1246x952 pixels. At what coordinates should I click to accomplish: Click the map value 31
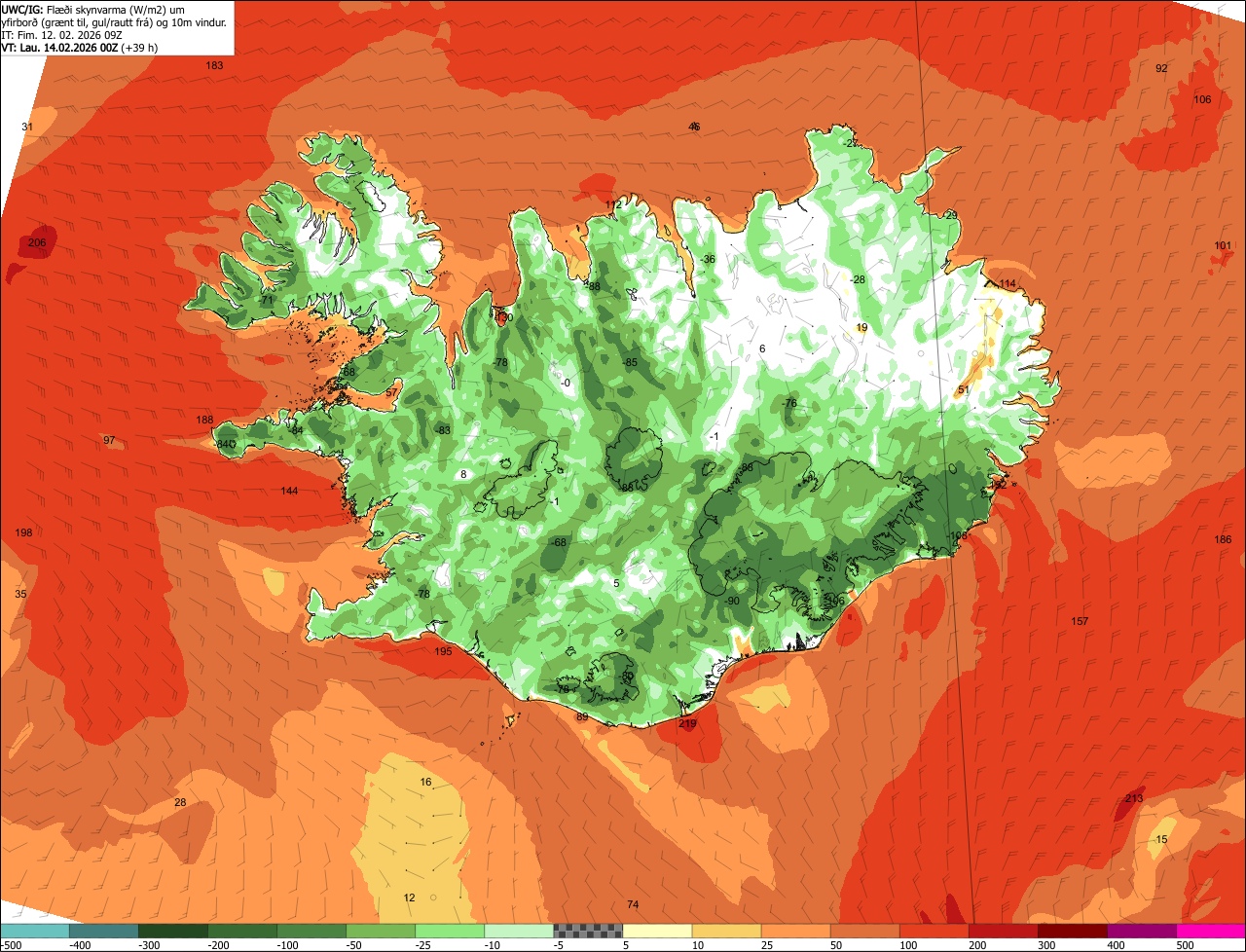(x=27, y=127)
